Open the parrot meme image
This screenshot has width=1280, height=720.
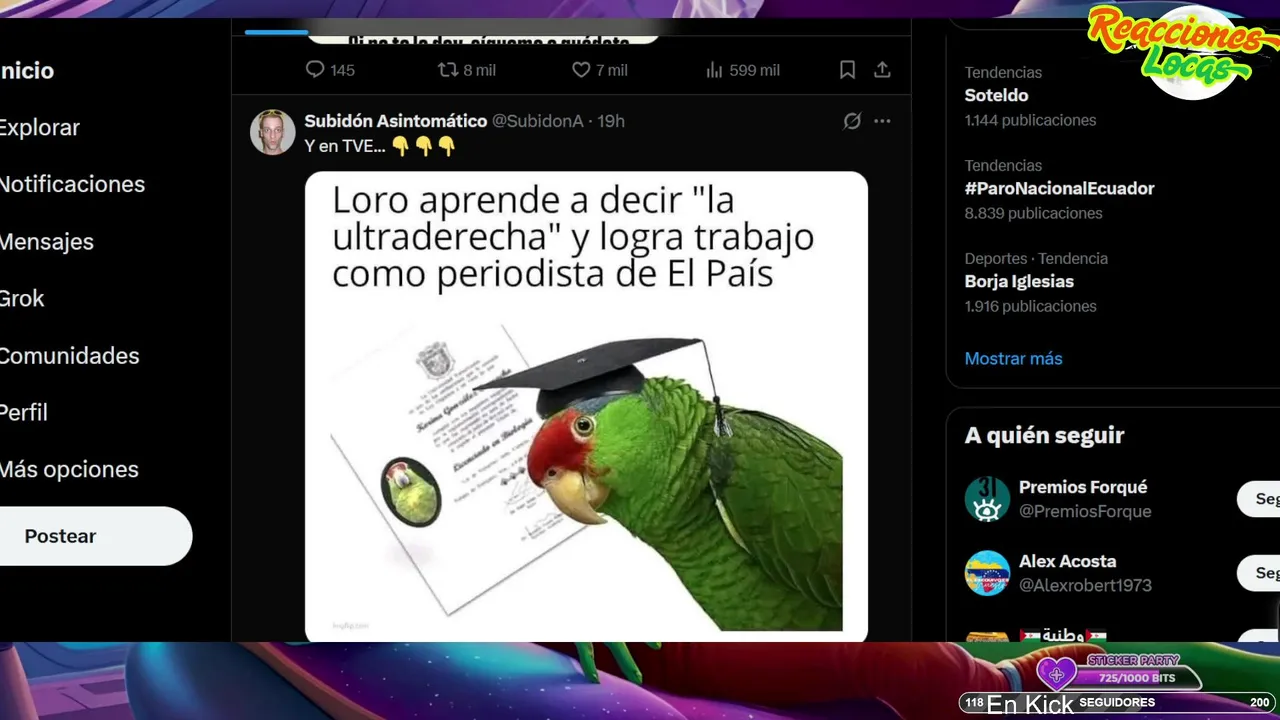coord(586,406)
